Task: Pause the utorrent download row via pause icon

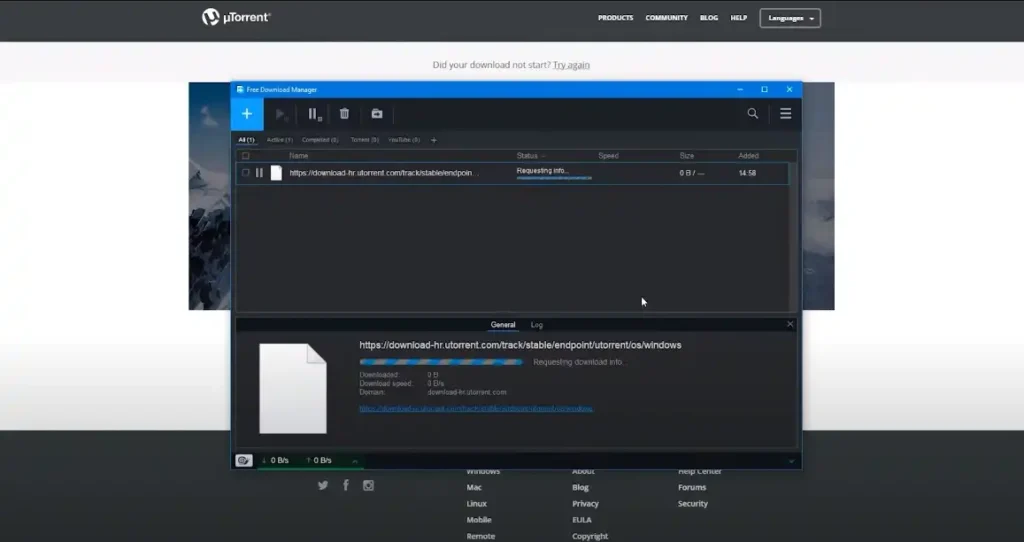Action: tap(259, 173)
